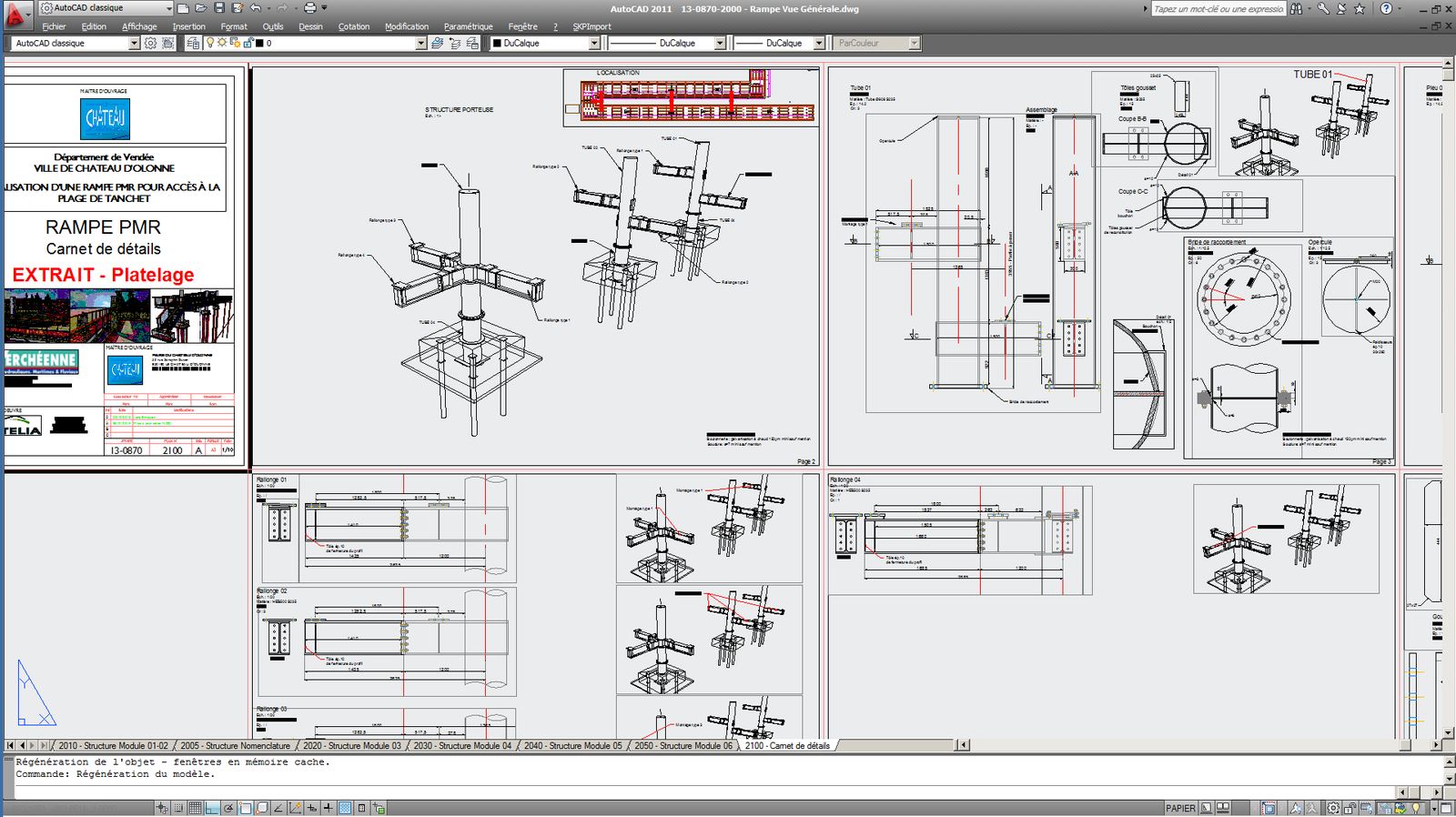The height and width of the screenshot is (817, 1456).
Task: Expand the AutoCAD classique toolbar workspace combo
Action: click(134, 43)
